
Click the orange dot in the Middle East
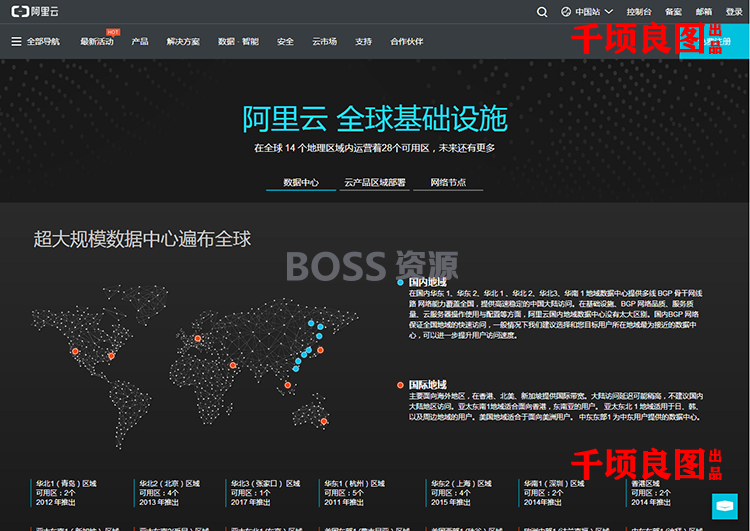pyautogui.click(x=232, y=365)
